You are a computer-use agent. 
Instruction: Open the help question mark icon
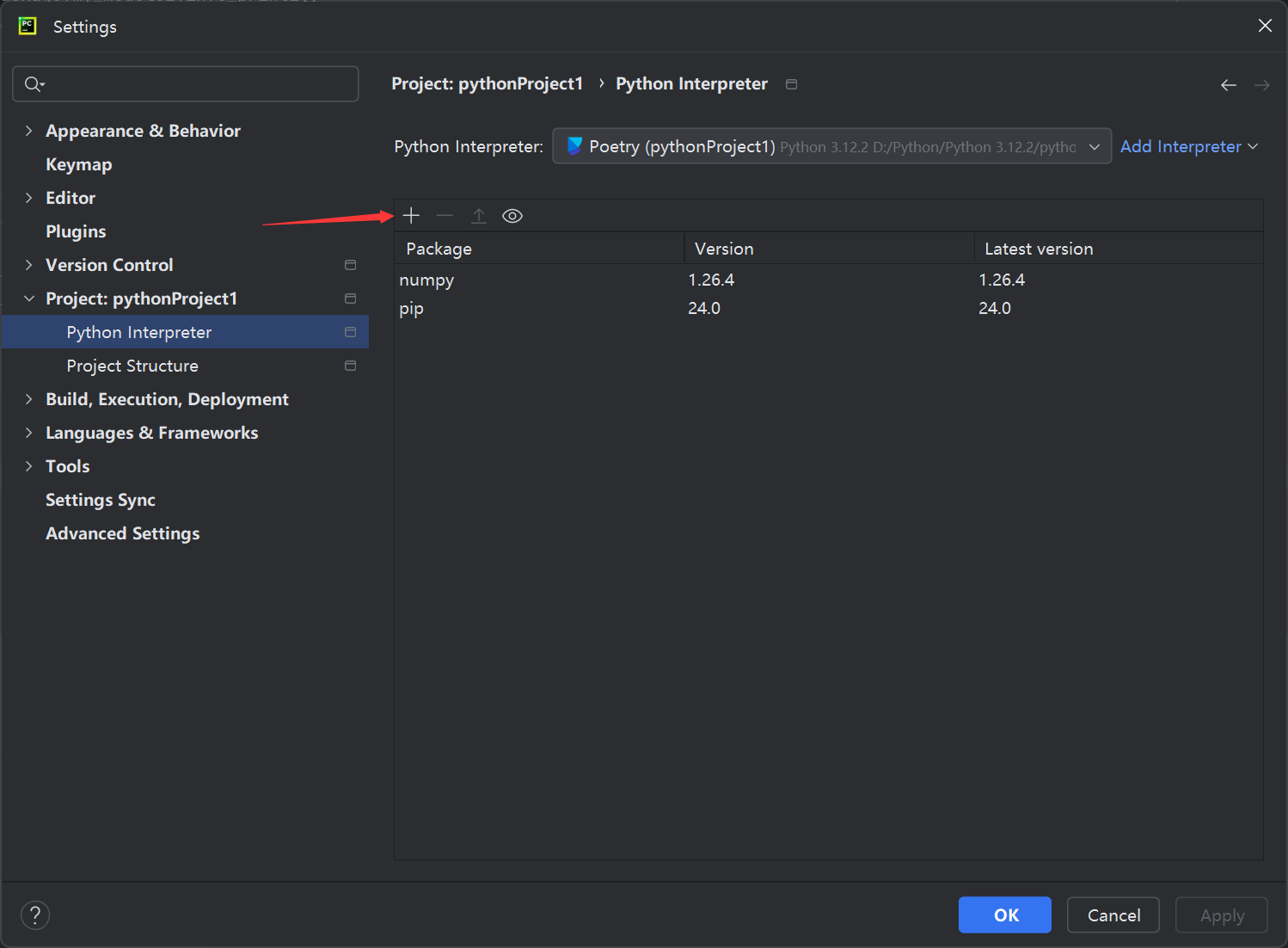point(35,915)
